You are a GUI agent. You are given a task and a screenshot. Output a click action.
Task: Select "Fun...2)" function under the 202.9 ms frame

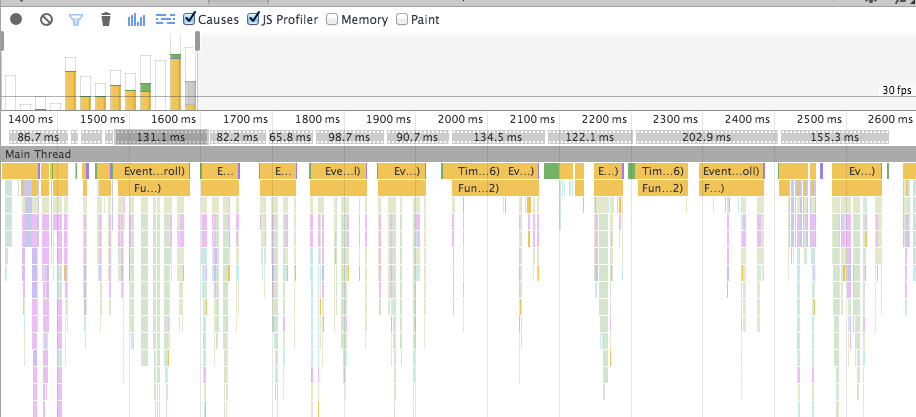coord(662,188)
